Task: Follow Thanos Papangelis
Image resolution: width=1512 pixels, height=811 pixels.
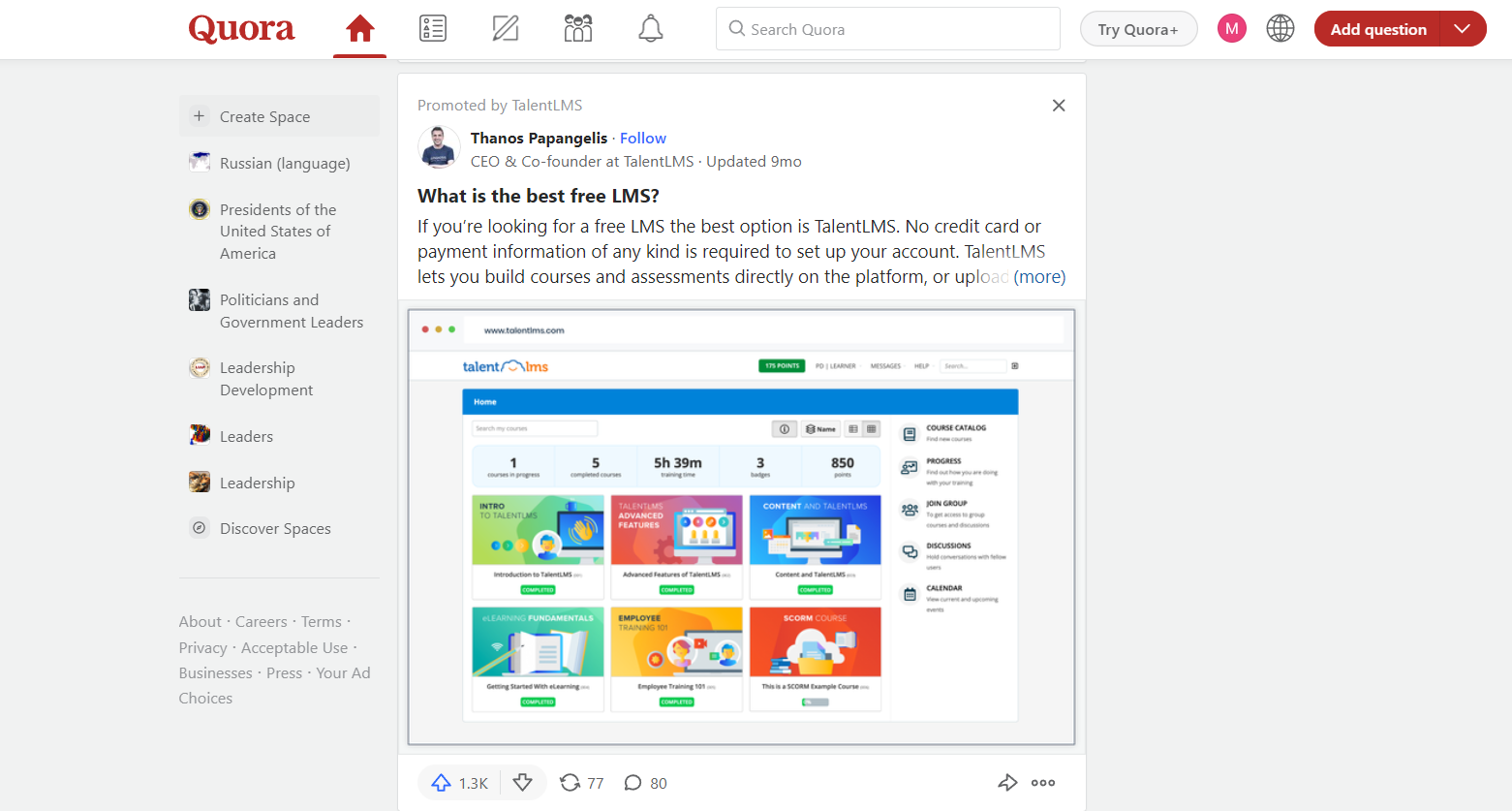Action: click(x=643, y=138)
